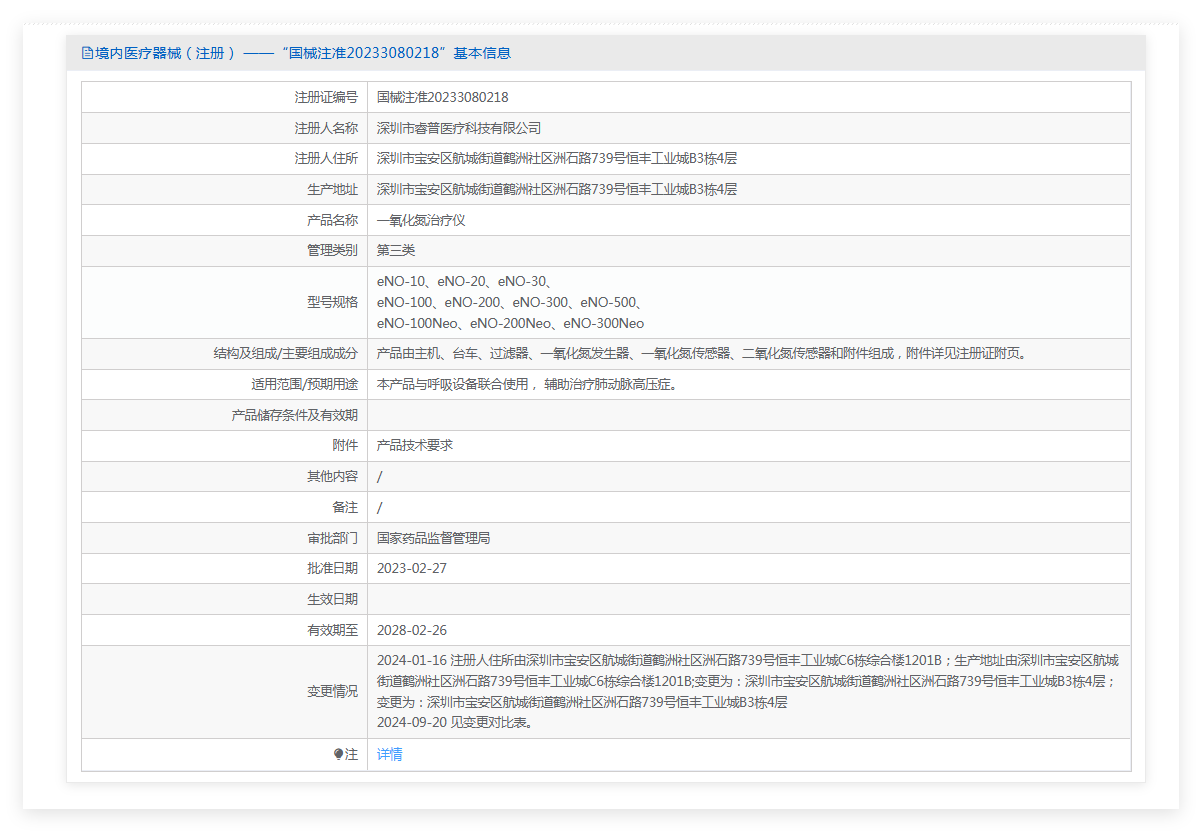Click the 注册人住所 label
Screen dimensions: 1202x832
click(x=326, y=159)
